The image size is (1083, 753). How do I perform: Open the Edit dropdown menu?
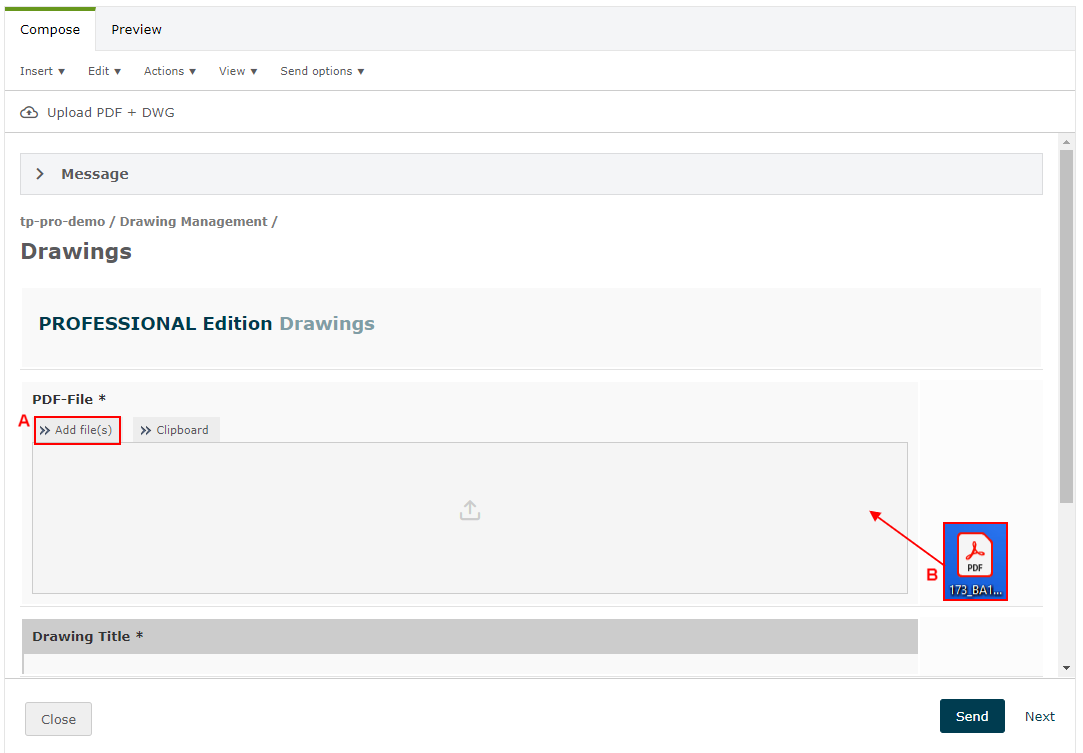[104, 71]
